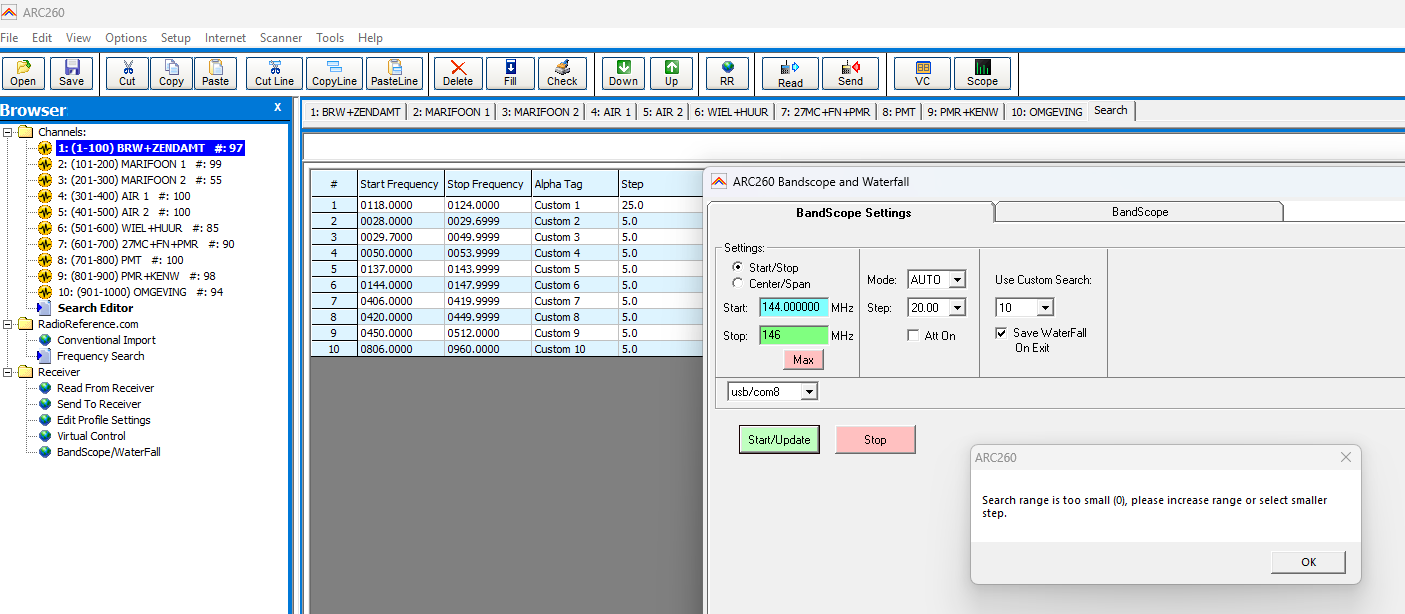This screenshot has width=1405, height=614.
Task: Select the 8: (701-800) PMT channel
Action: coord(121,260)
